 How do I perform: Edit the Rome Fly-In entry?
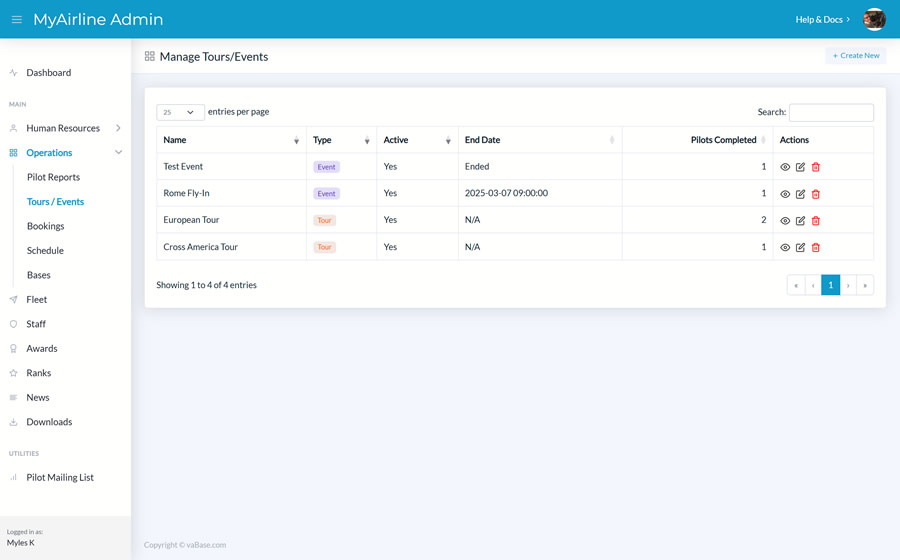coord(800,194)
